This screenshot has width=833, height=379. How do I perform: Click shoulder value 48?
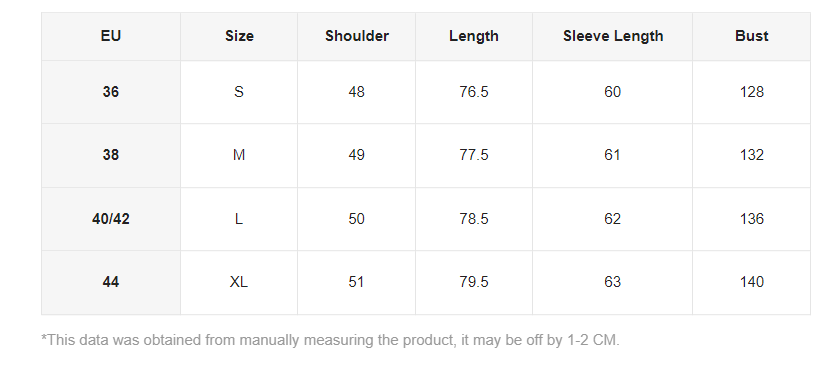(356, 92)
